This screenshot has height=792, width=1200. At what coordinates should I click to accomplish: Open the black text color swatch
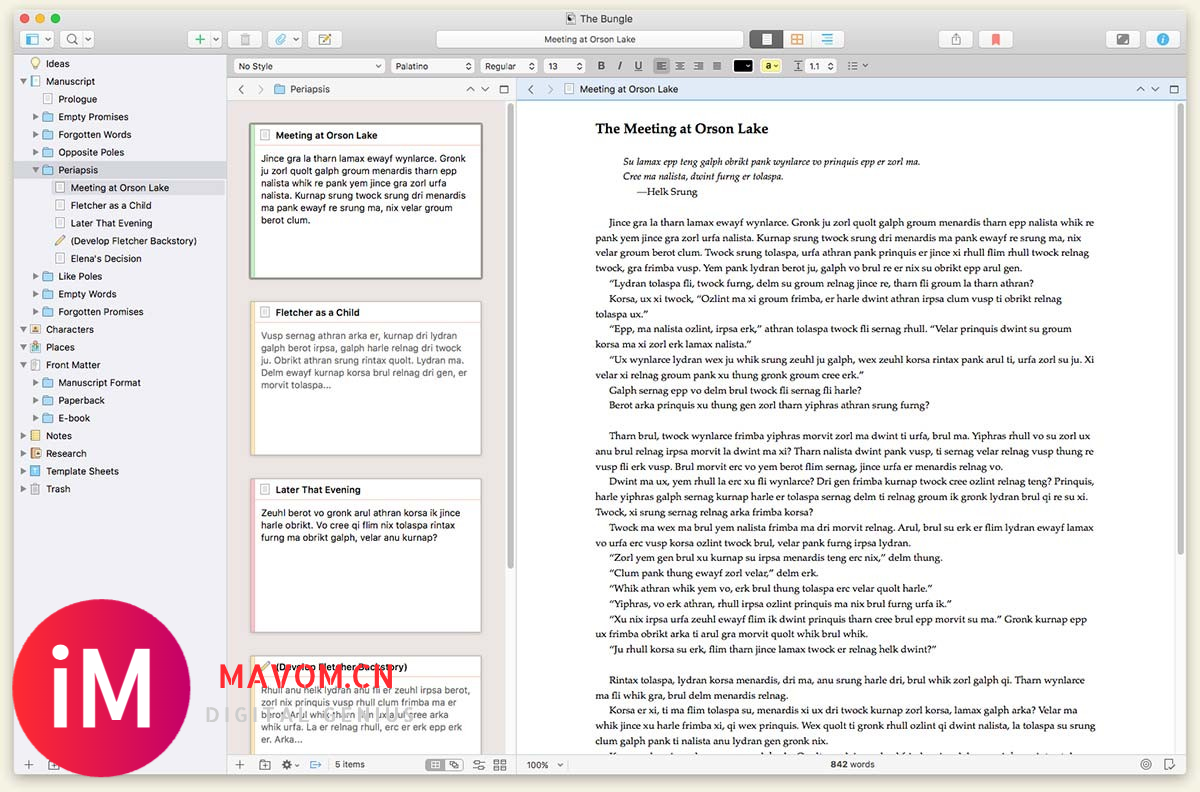(743, 66)
